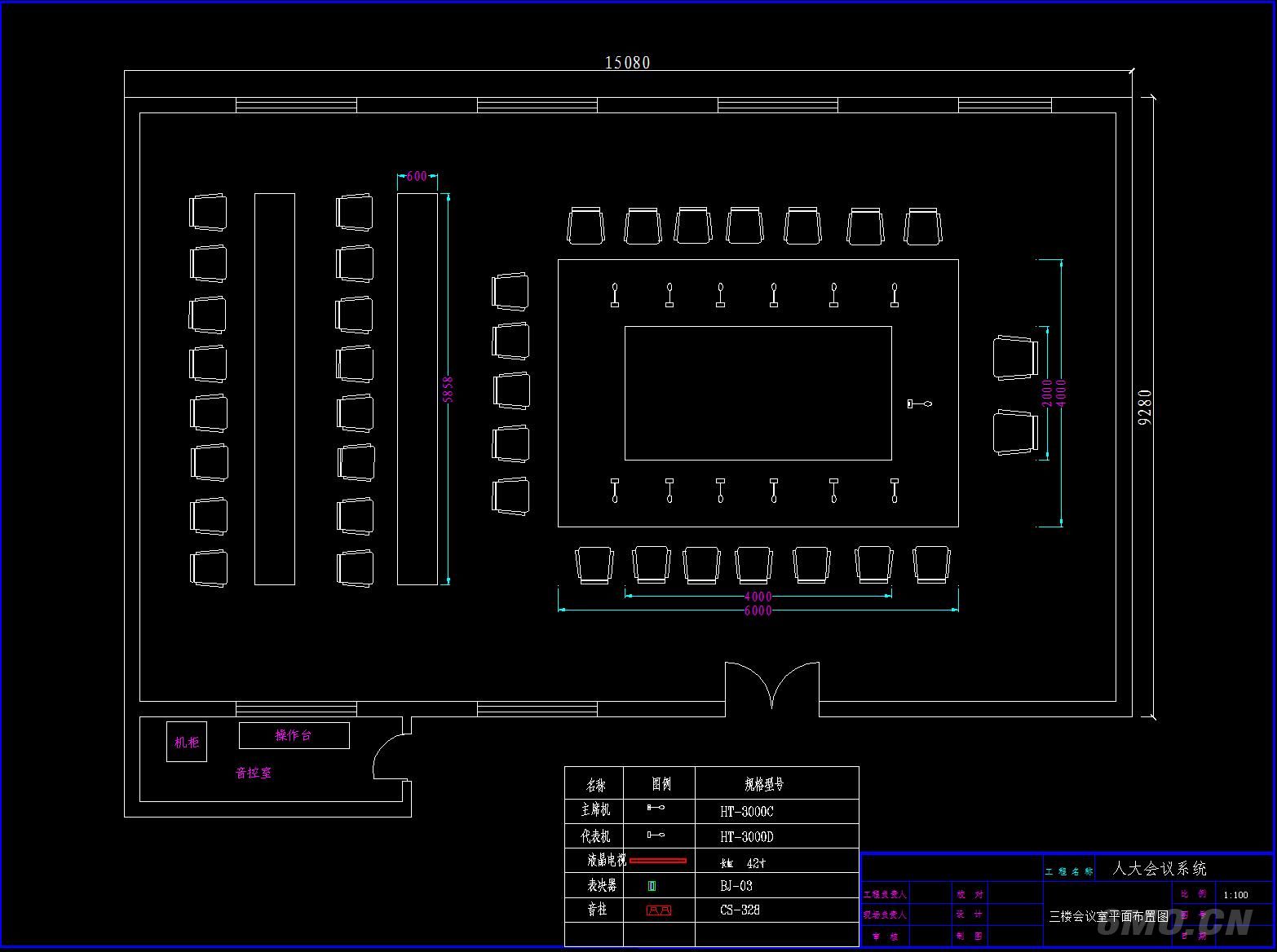Click the HT-3000C model text

pos(746,812)
